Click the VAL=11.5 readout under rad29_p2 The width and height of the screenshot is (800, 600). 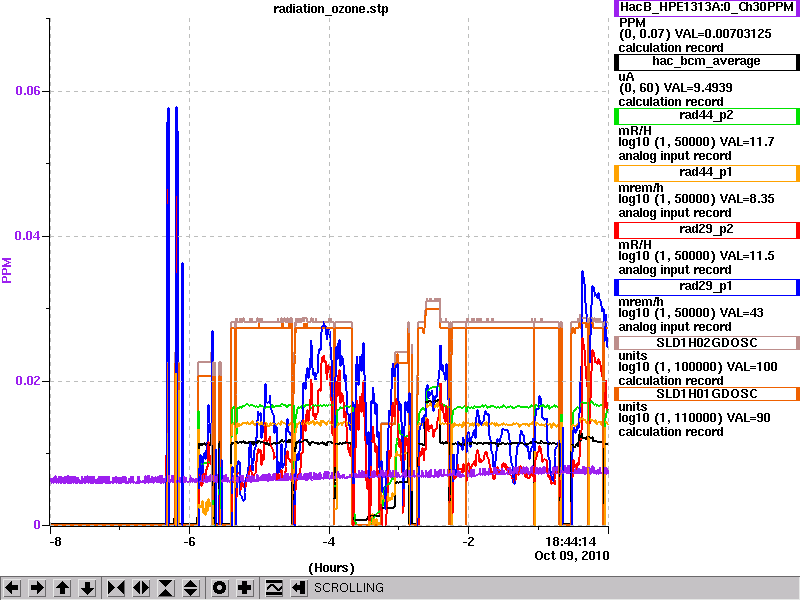click(747, 256)
